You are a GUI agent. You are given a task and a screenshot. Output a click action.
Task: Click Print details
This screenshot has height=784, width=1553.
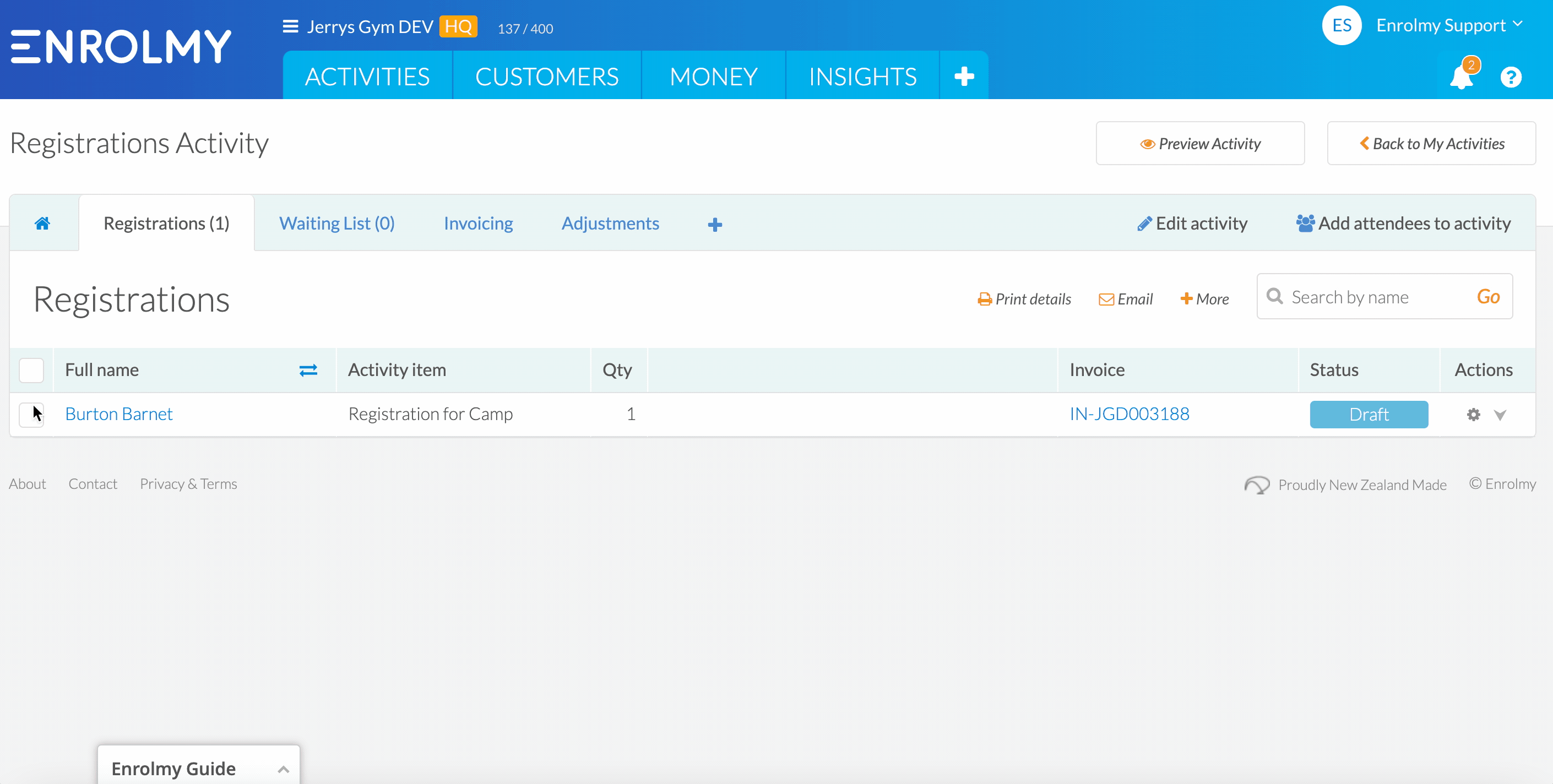click(1024, 299)
